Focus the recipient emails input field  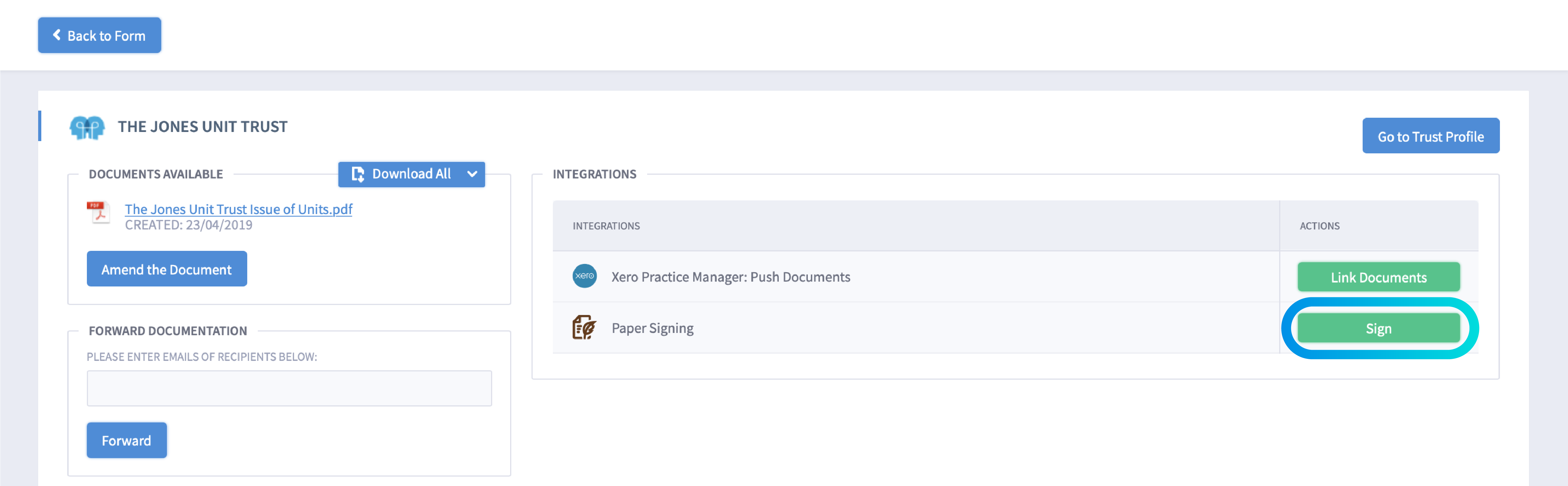289,389
